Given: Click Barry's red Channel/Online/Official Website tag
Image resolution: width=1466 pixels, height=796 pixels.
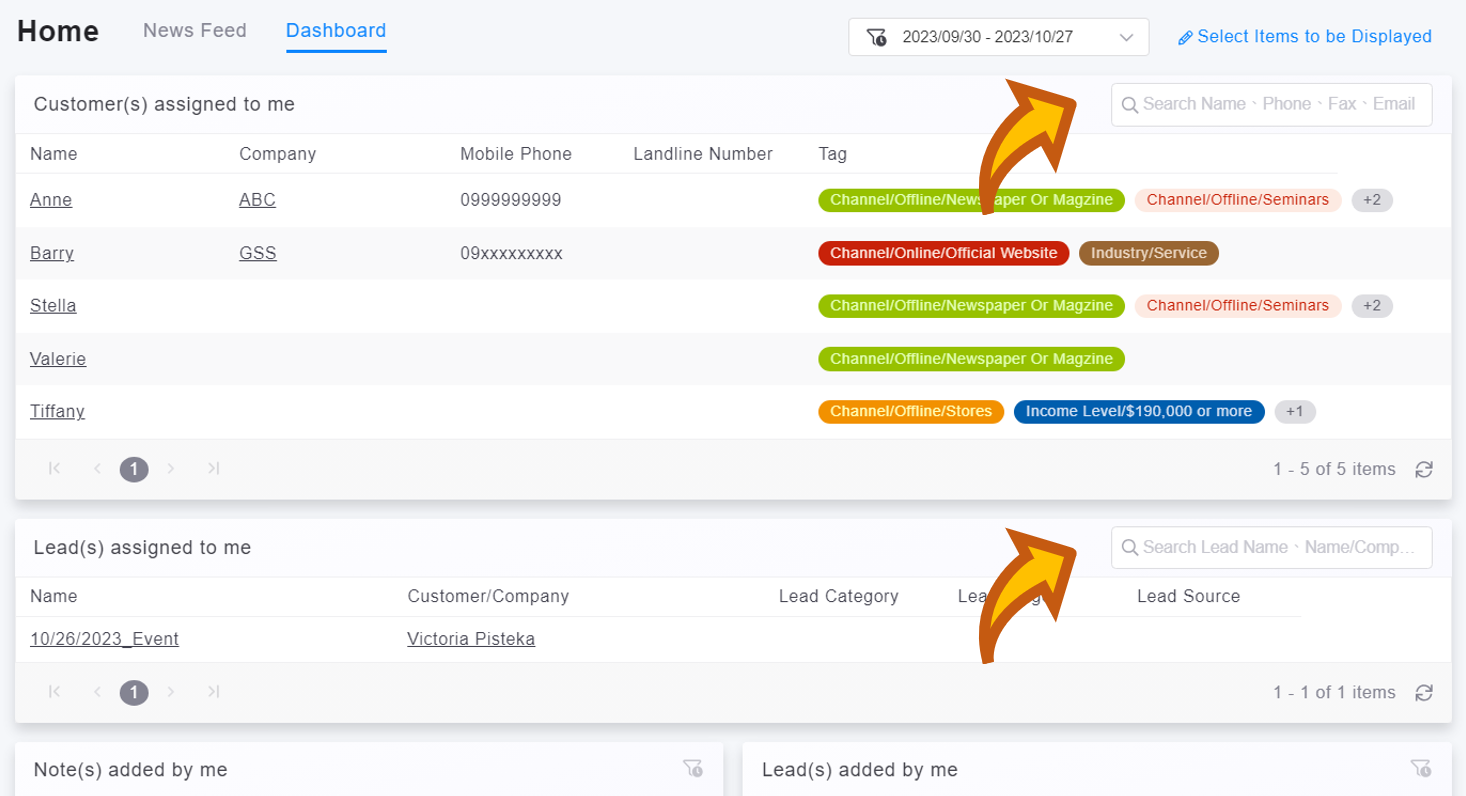Looking at the screenshot, I should [943, 253].
